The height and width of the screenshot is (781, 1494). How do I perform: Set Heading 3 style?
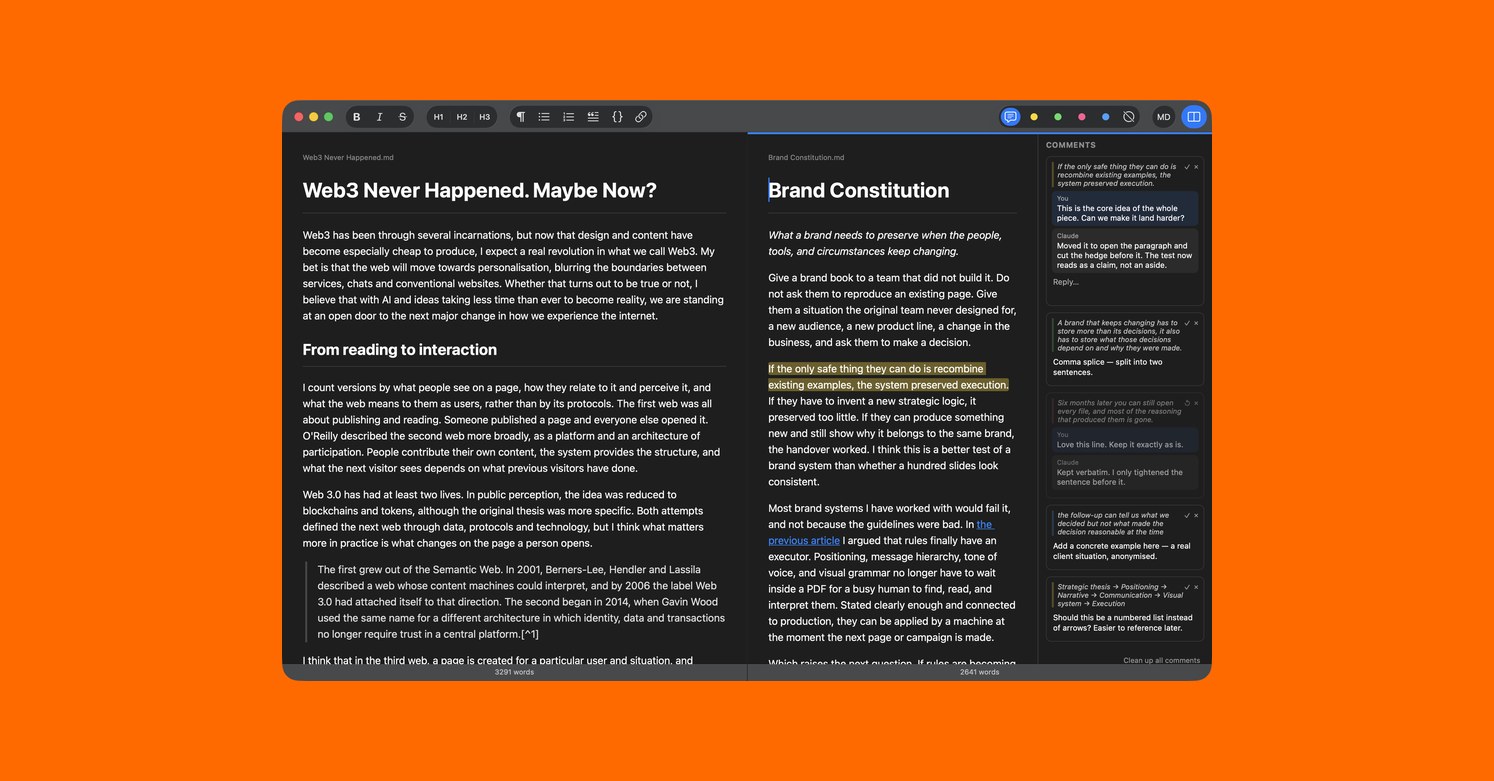tap(485, 117)
